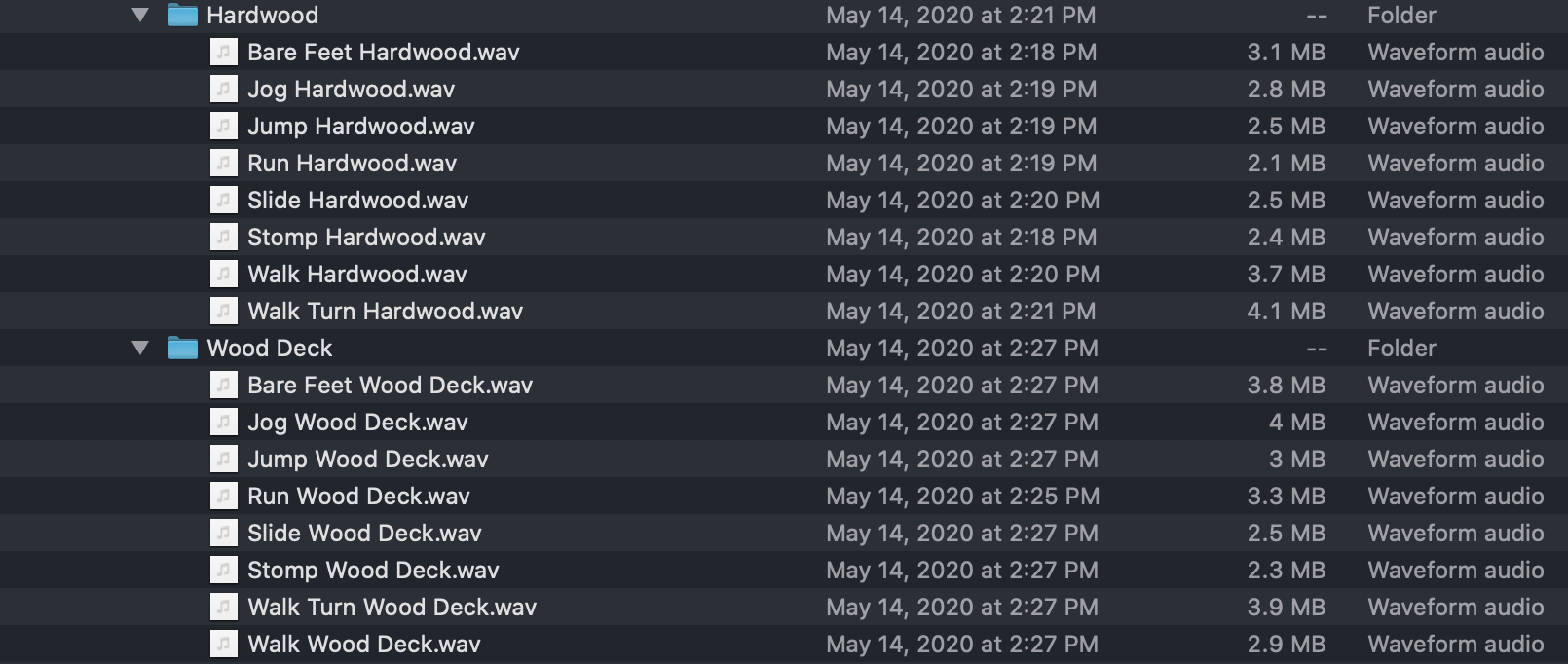Click the Hardwood folder icon

coord(182,16)
